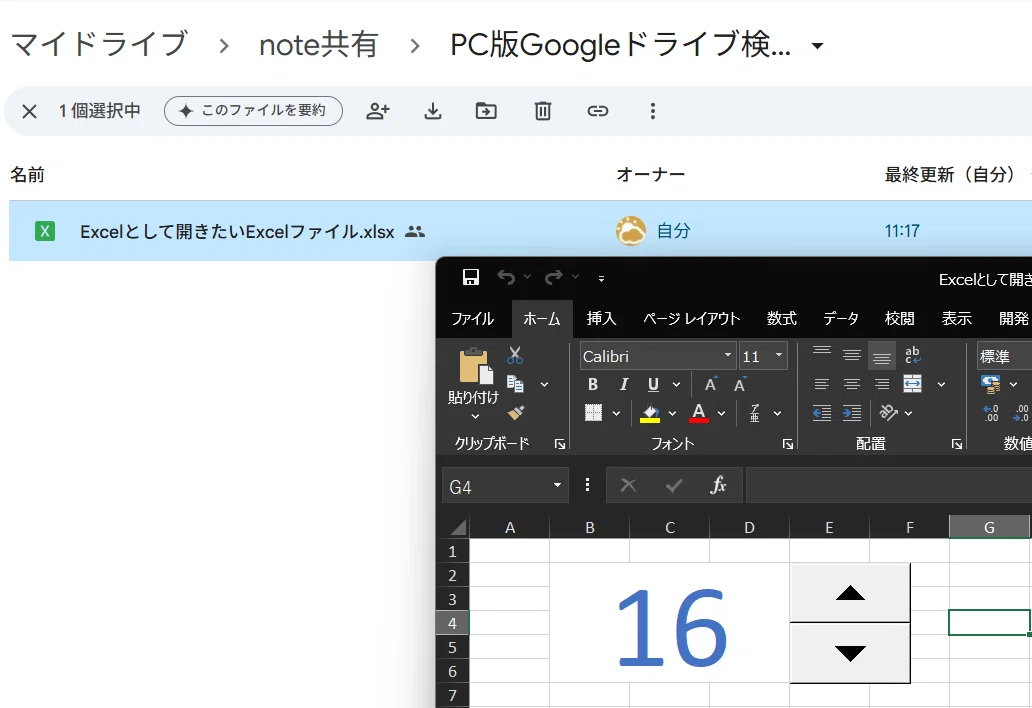The width and height of the screenshot is (1032, 708).
Task: Toggle italic formatting
Action: click(x=623, y=384)
